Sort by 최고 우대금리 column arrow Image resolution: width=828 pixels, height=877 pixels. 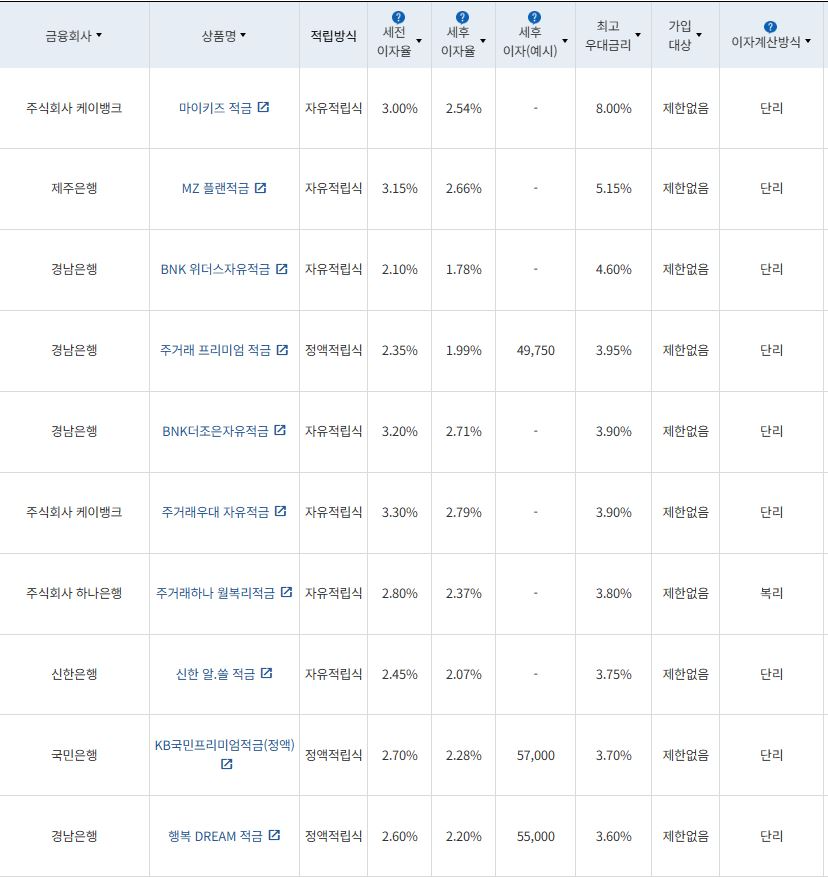638,35
